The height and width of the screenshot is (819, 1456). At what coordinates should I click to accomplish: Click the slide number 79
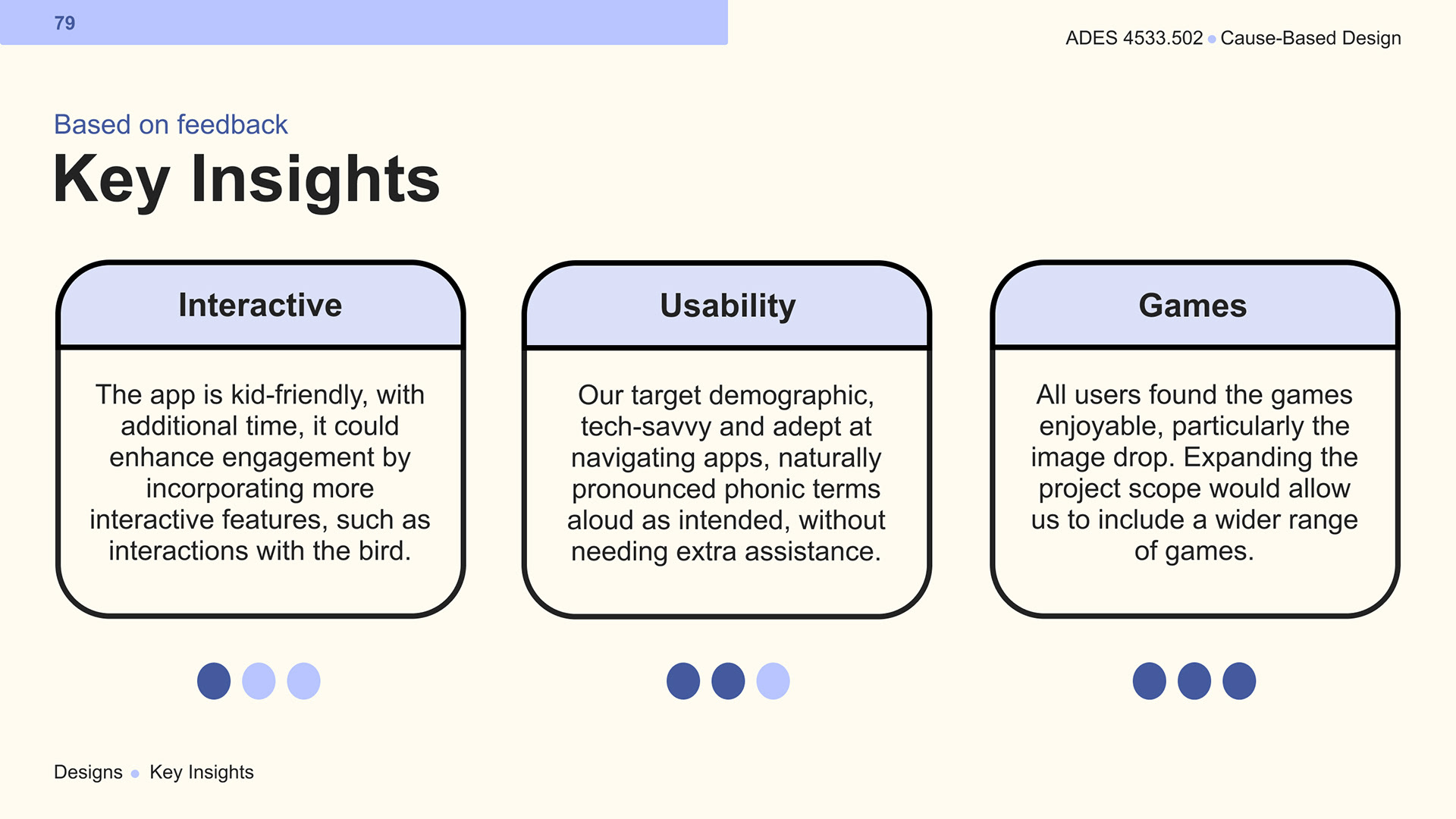coord(64,23)
